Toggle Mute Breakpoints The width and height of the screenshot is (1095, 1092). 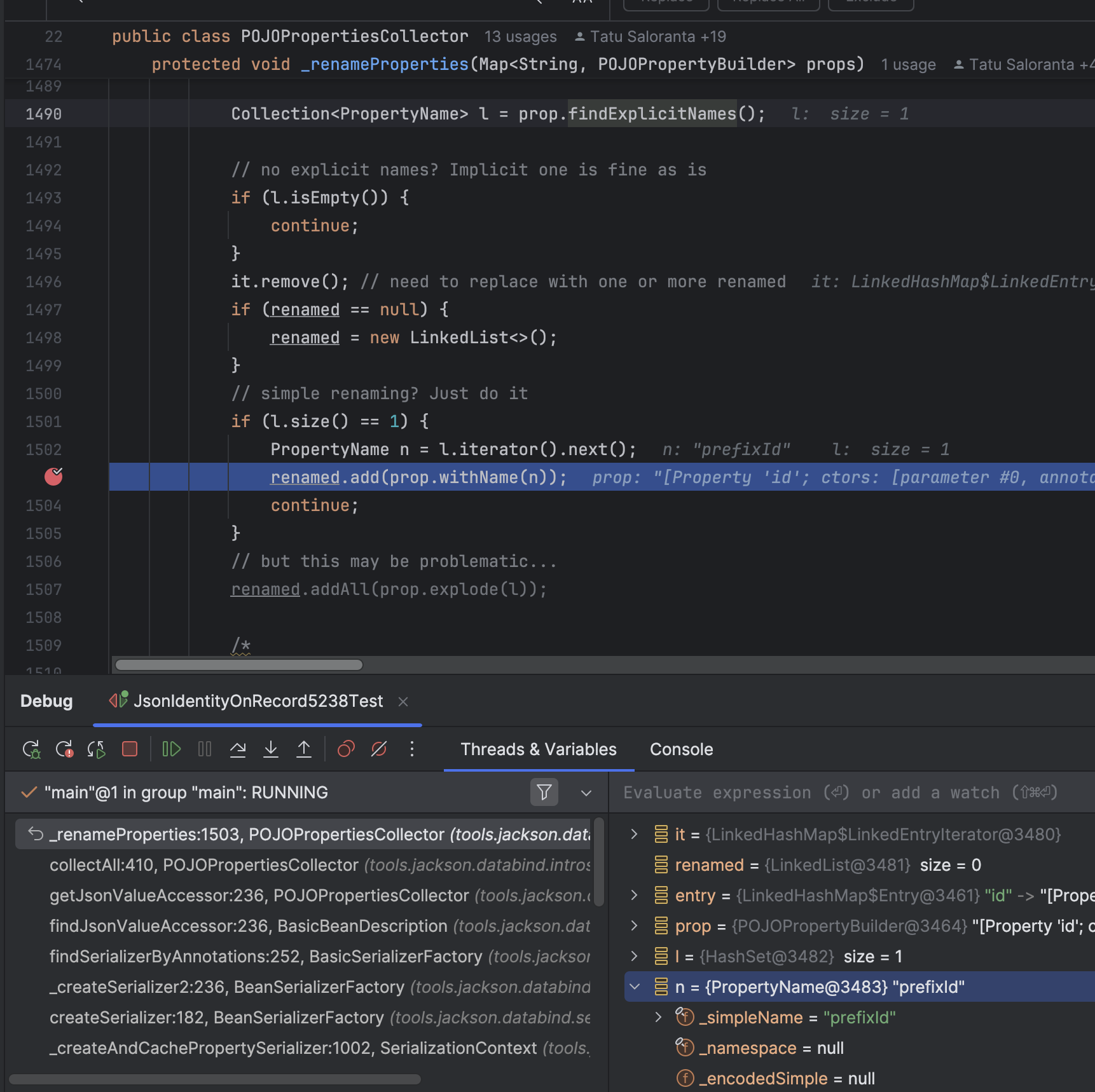(379, 749)
